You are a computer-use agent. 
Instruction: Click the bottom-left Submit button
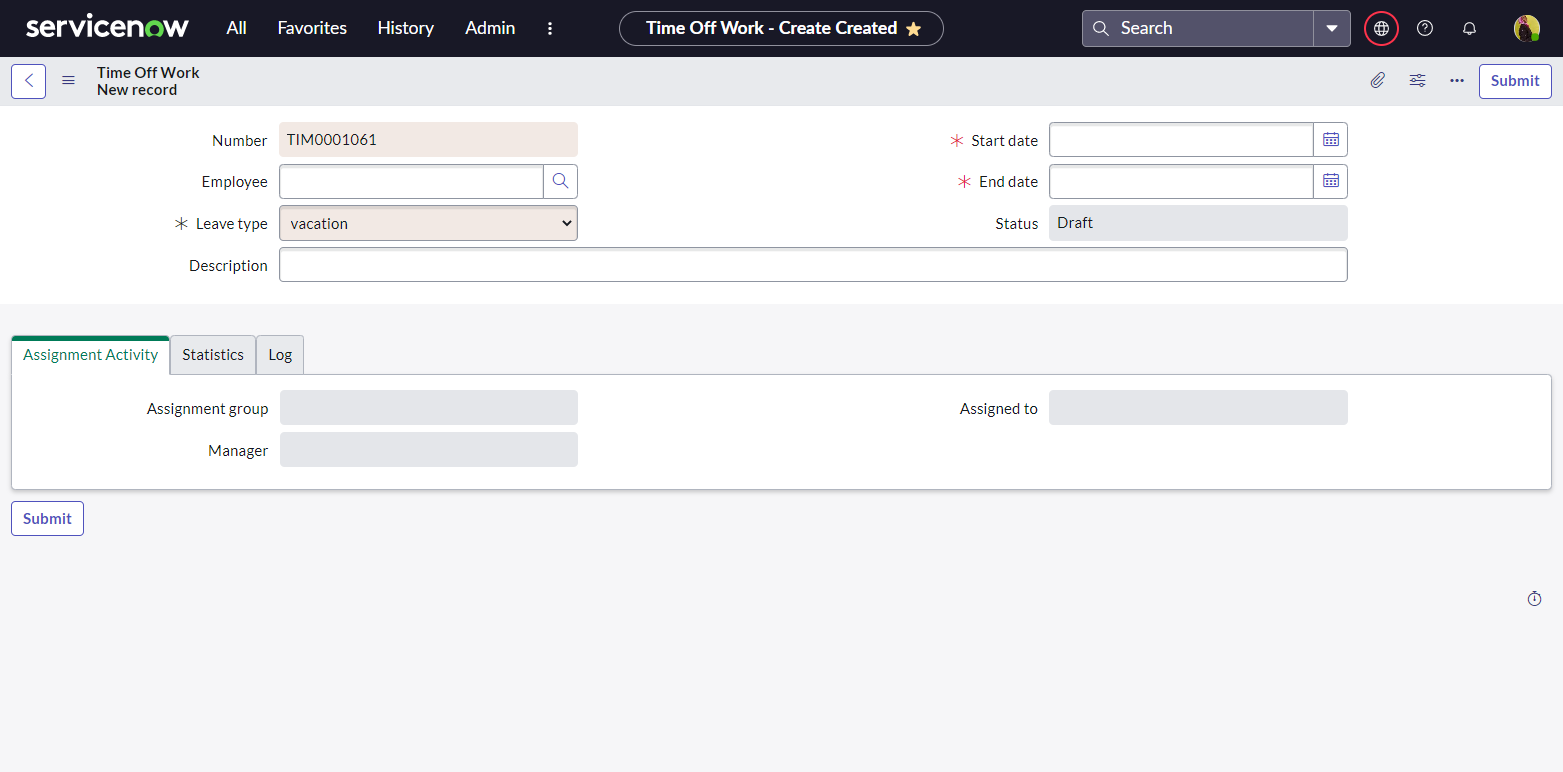point(47,518)
